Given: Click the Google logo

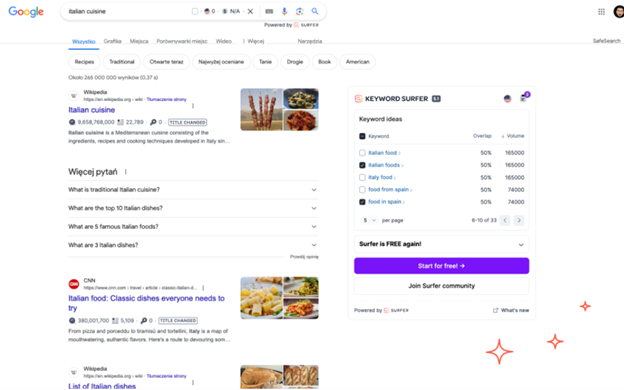Looking at the screenshot, I should [26, 12].
